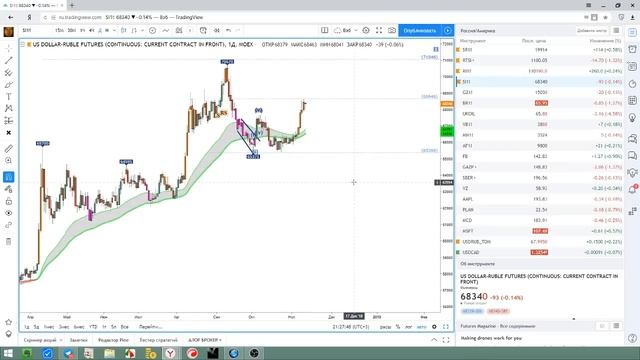Undo the last chart action

pos(228,31)
